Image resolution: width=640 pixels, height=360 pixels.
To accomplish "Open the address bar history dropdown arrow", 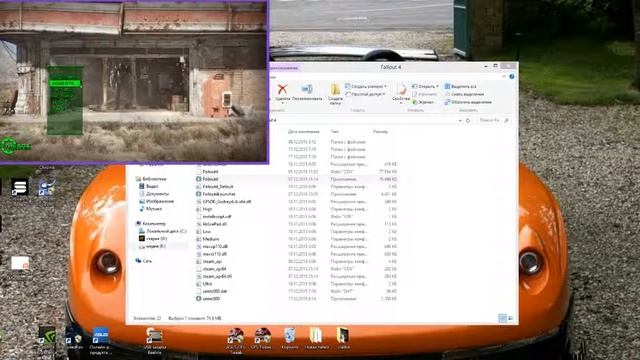I will 460,120.
